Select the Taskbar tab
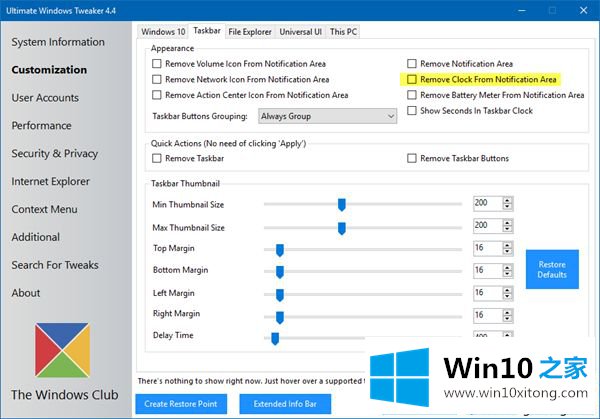 [x=207, y=31]
